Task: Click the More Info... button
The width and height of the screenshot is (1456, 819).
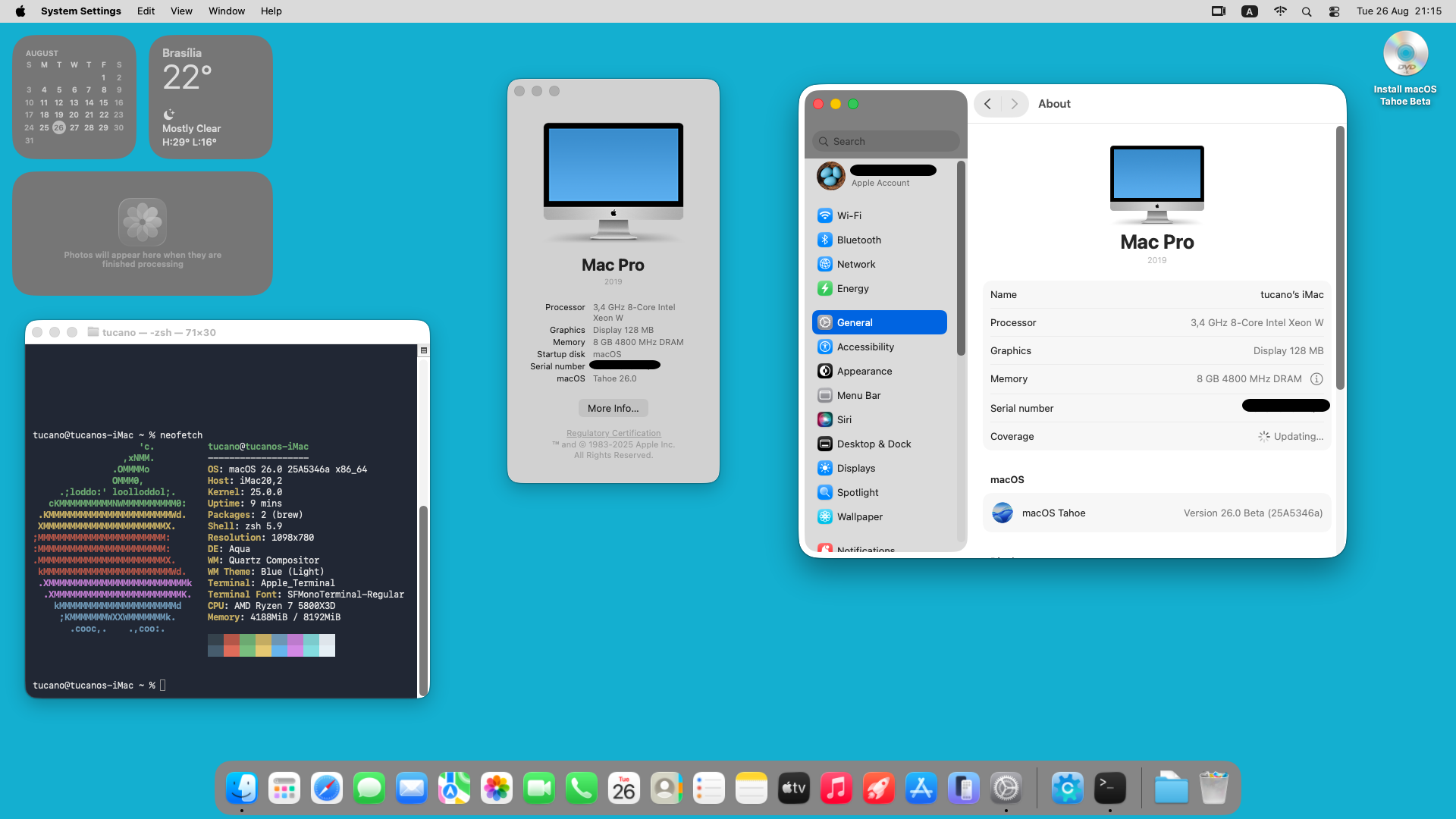Action: coord(613,408)
